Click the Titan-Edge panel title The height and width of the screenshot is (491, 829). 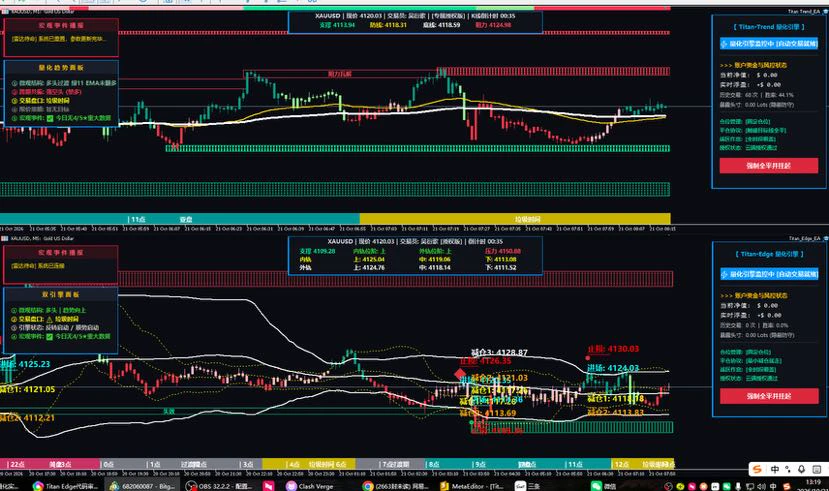coord(769,254)
